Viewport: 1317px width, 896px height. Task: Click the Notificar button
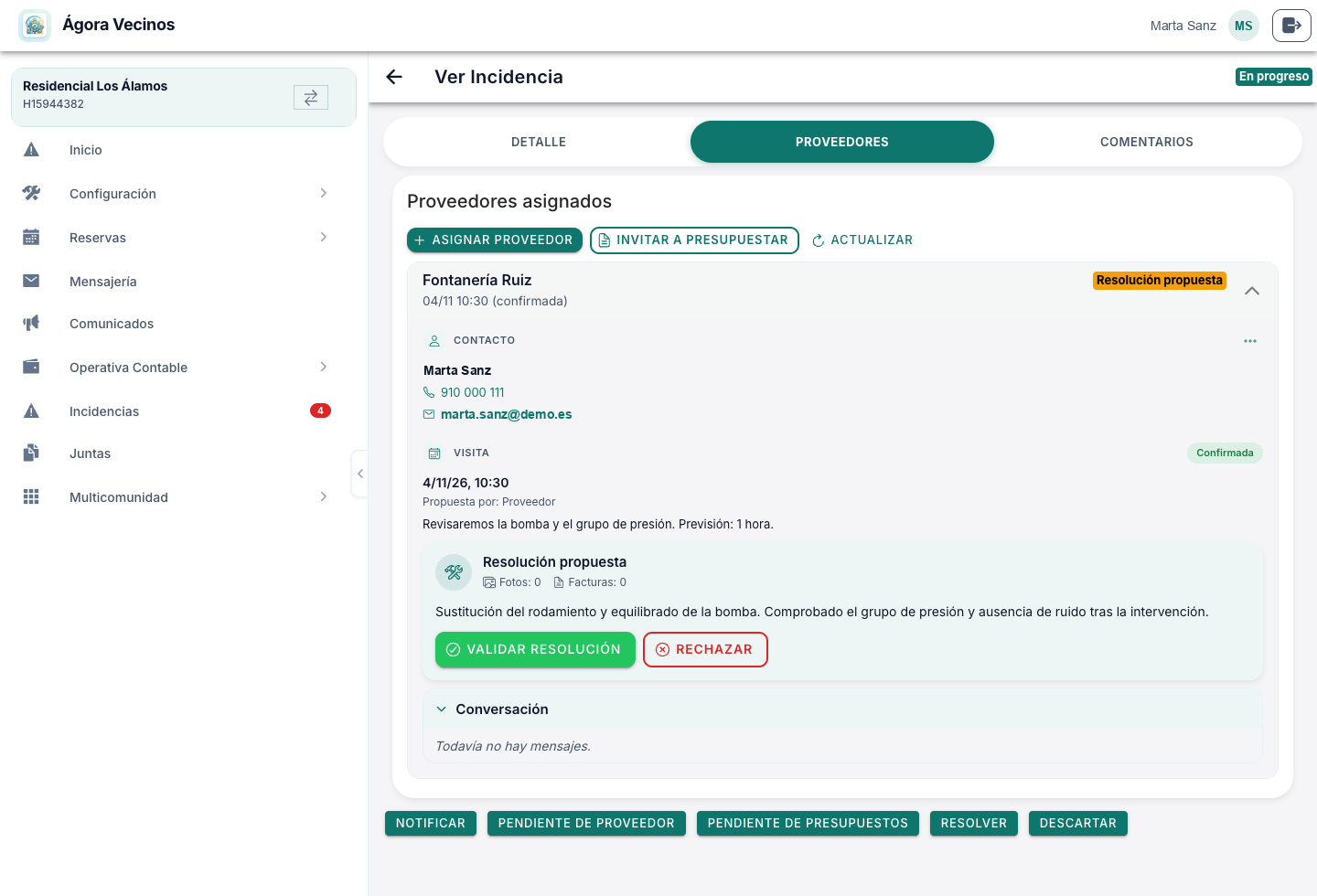pyautogui.click(x=431, y=823)
